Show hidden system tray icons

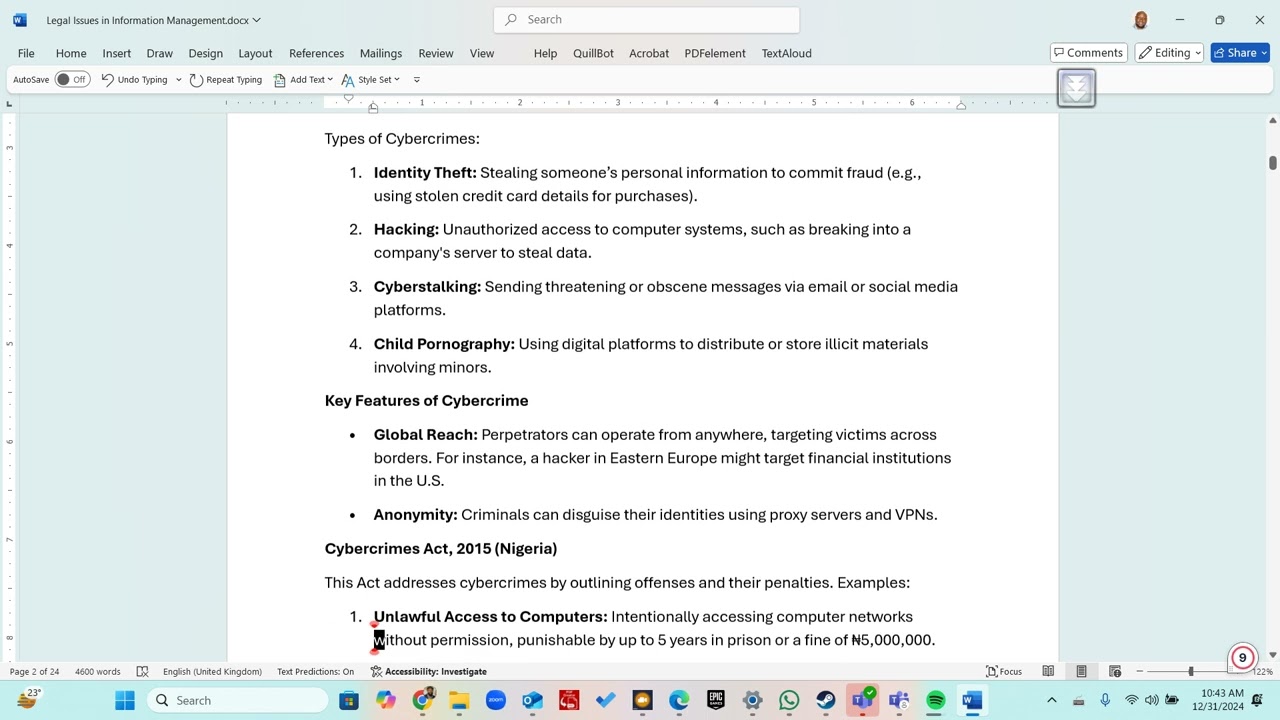[1051, 700]
